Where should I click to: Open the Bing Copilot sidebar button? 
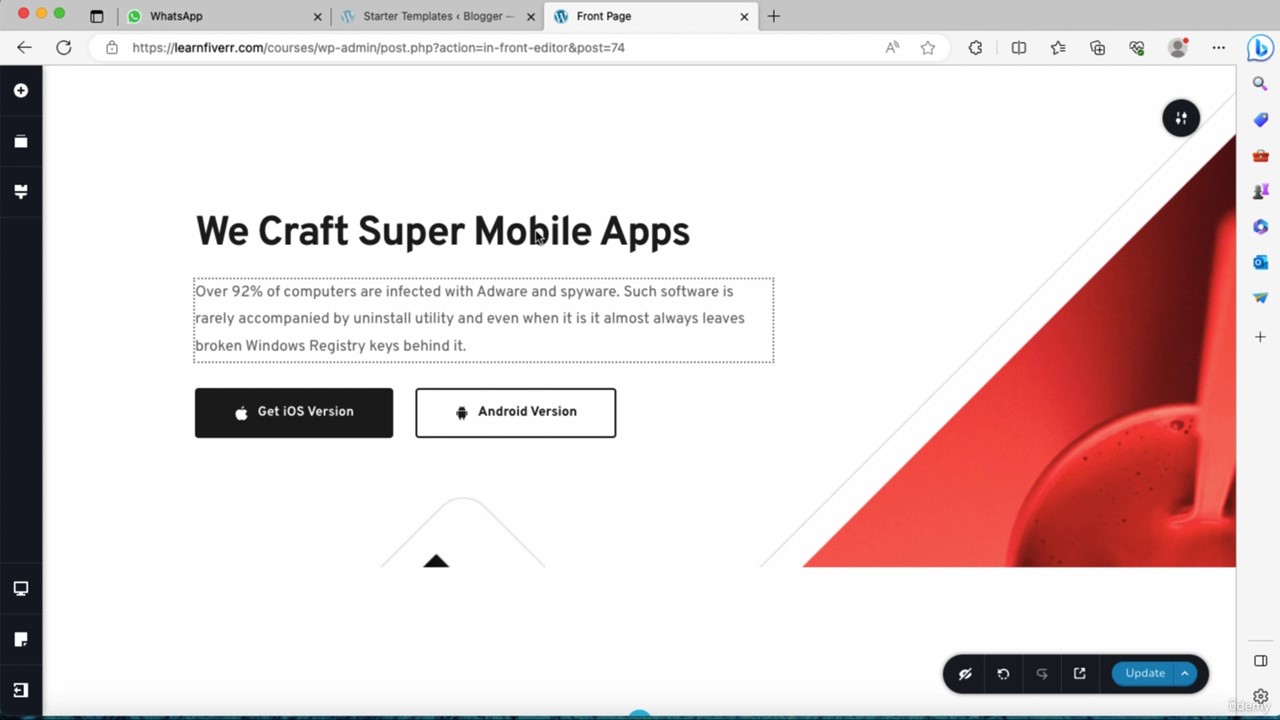1260,47
